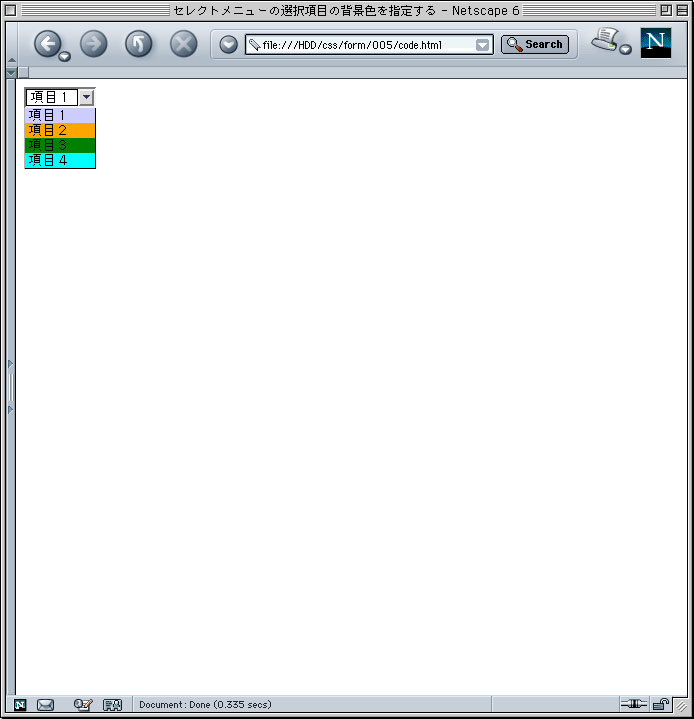
Task: Expand the URL history dropdown arrow
Action: [482, 45]
